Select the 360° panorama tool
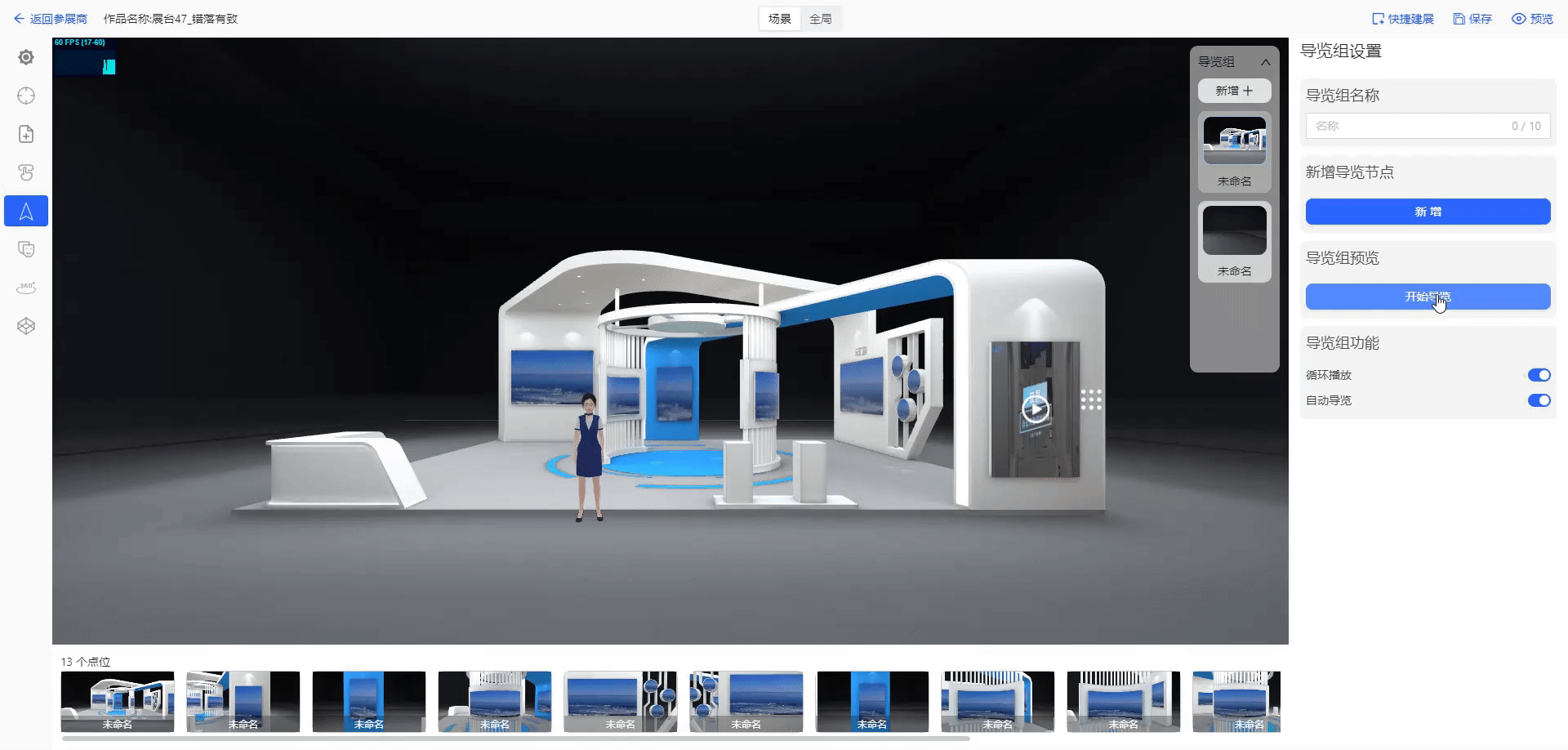The width and height of the screenshot is (1568, 750). tap(26, 288)
